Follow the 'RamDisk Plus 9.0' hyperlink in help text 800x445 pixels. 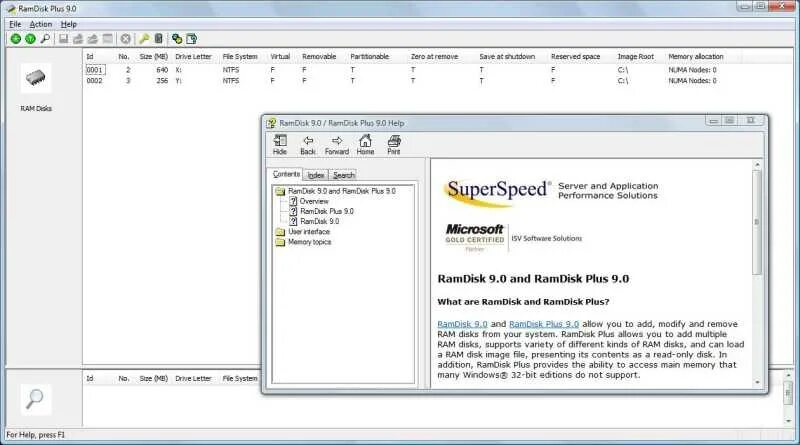(544, 324)
